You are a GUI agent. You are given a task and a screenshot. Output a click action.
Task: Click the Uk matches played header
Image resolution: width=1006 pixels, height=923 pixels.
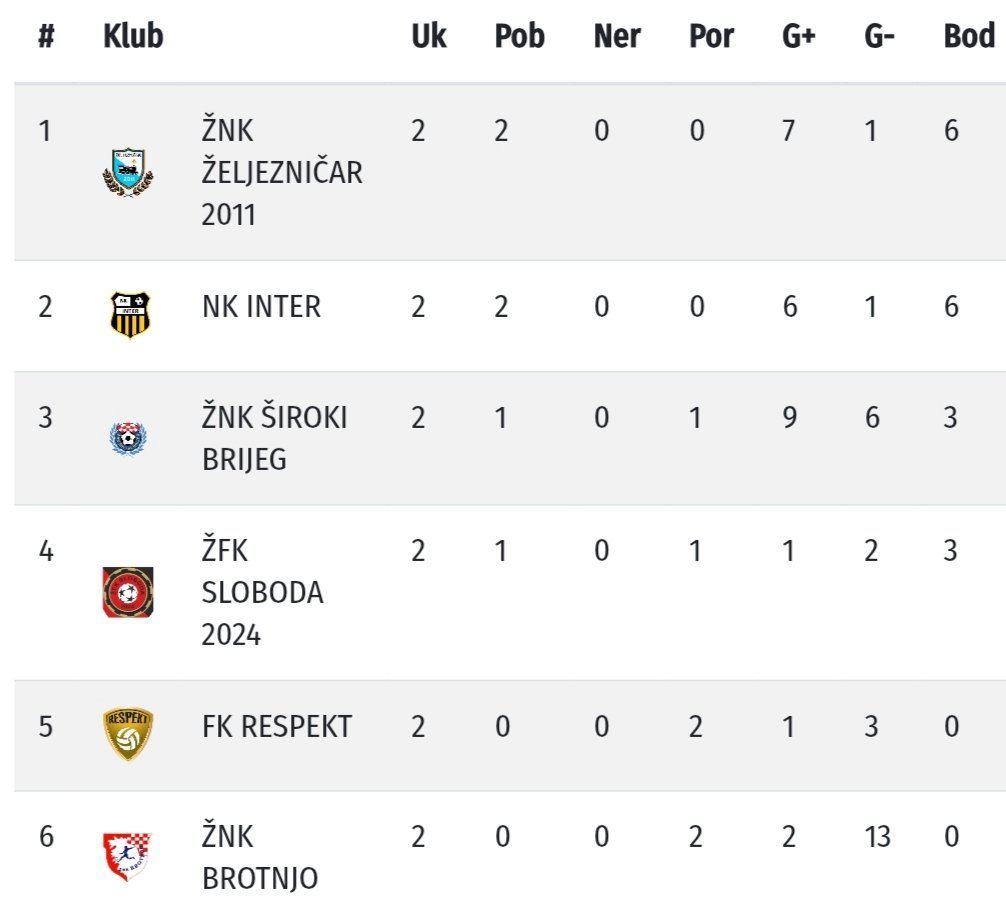pos(429,37)
